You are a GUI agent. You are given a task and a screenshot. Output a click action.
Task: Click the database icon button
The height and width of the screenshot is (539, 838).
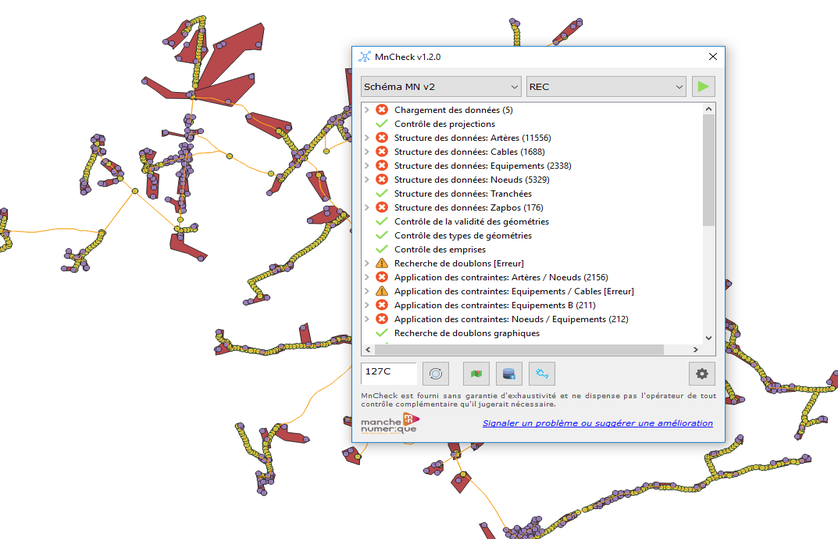510,374
